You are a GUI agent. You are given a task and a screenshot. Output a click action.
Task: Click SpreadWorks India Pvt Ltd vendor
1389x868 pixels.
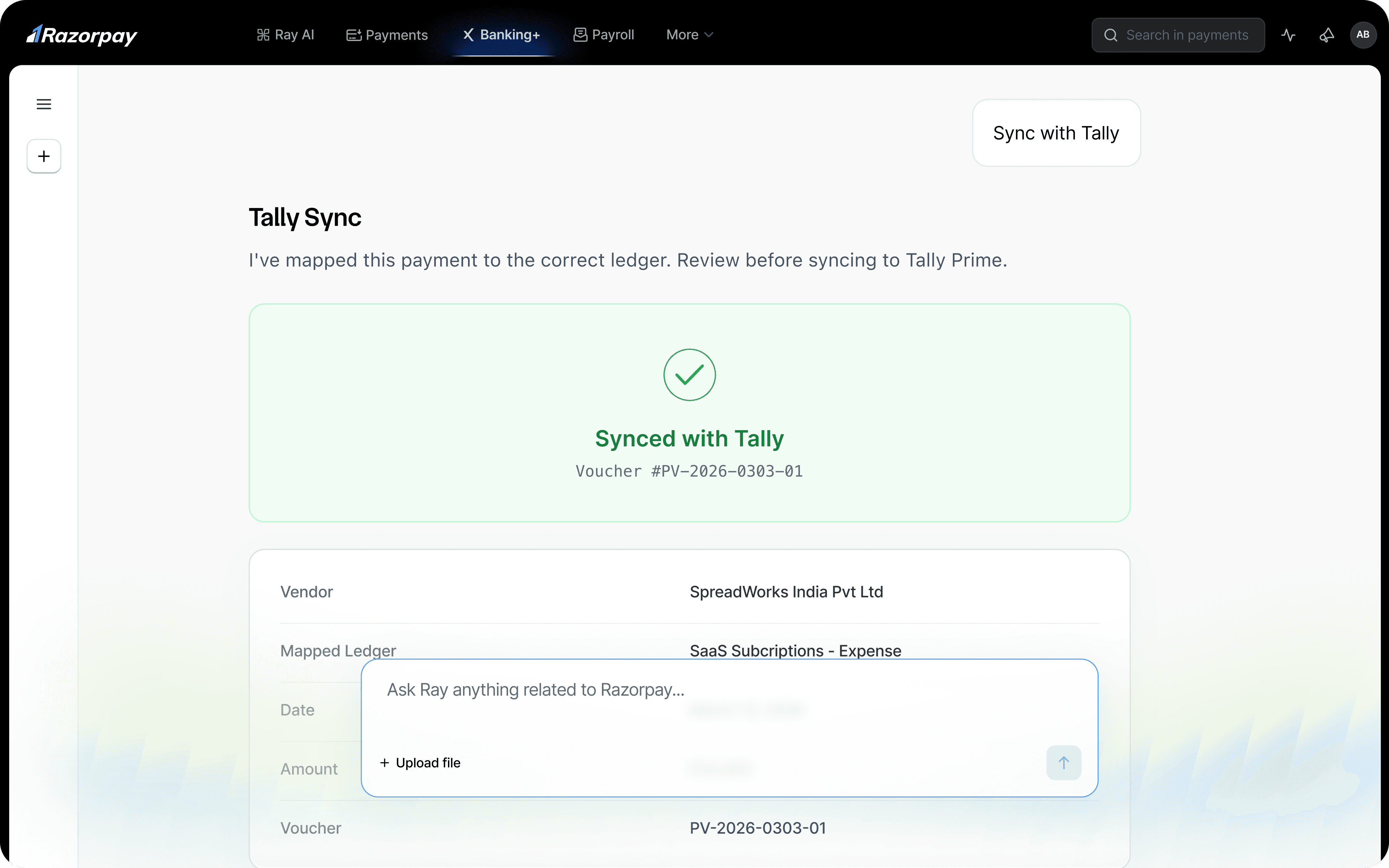(x=786, y=592)
